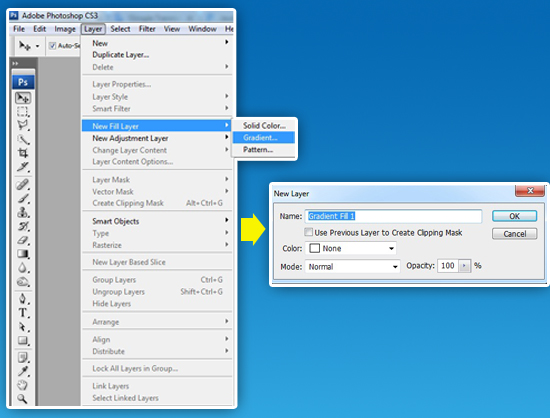The image size is (550, 418).
Task: Open the Edit menu
Action: tap(40, 29)
